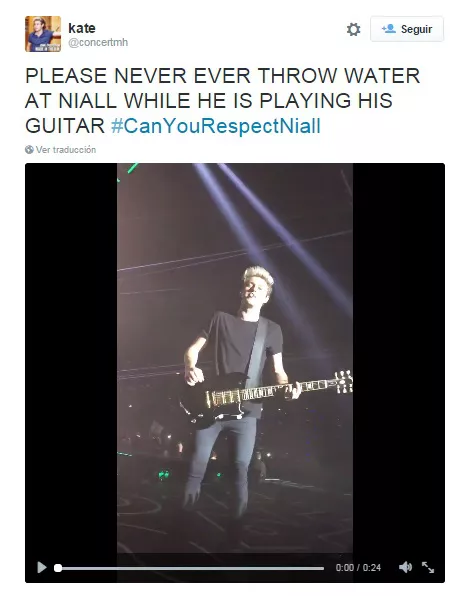Open the Ver traducción translation link
The image size is (470, 596).
pyautogui.click(x=66, y=150)
